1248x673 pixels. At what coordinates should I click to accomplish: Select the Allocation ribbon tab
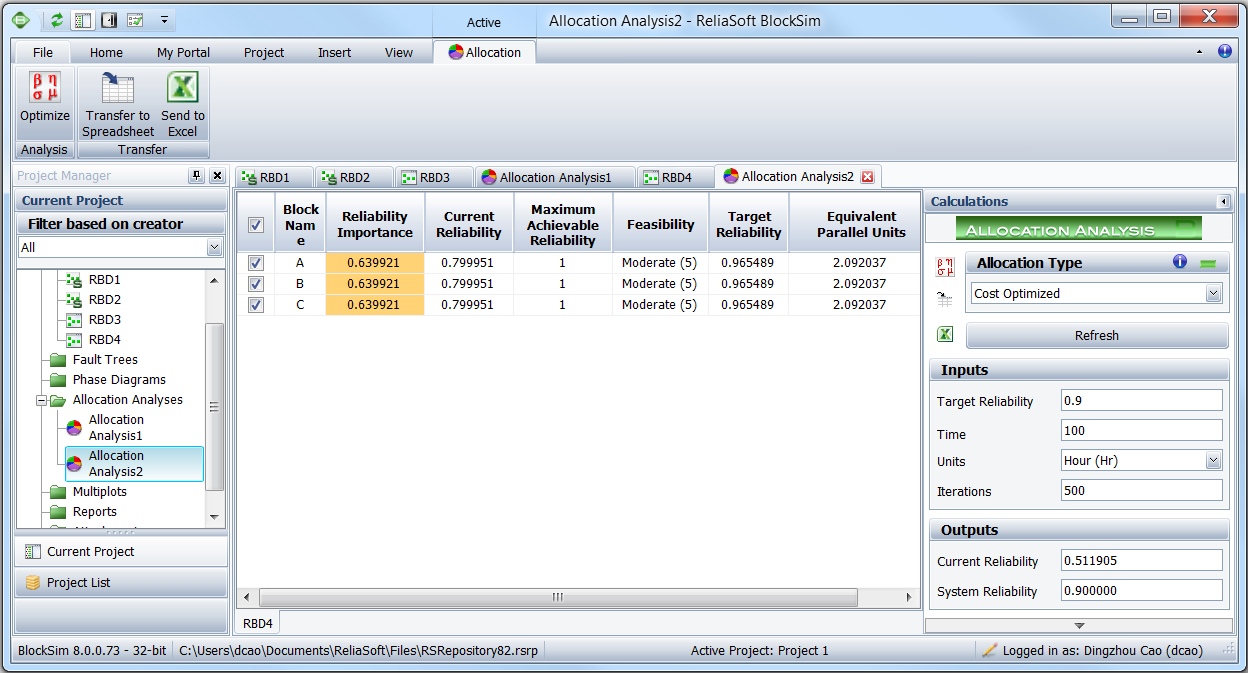tap(485, 53)
